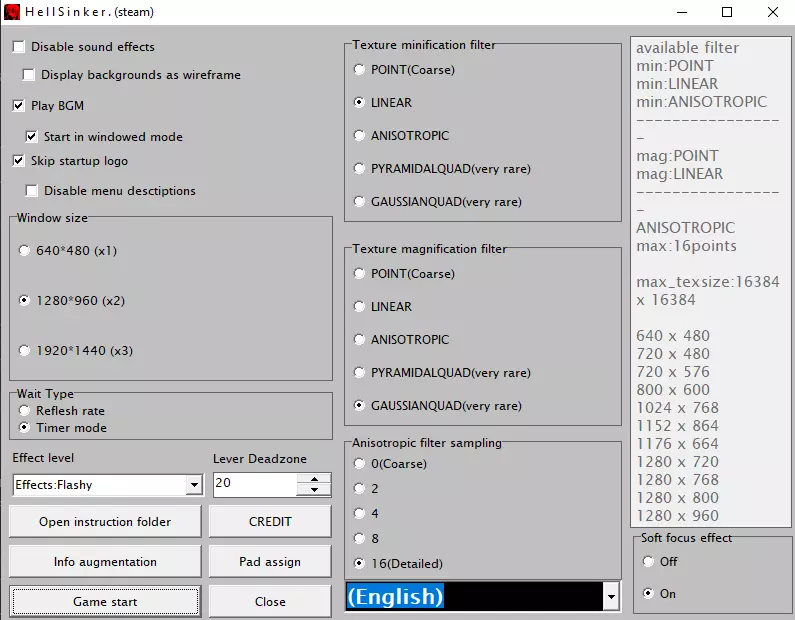
Task: Click 'mag:LINEAR' text in info panel
Action: coord(679,174)
